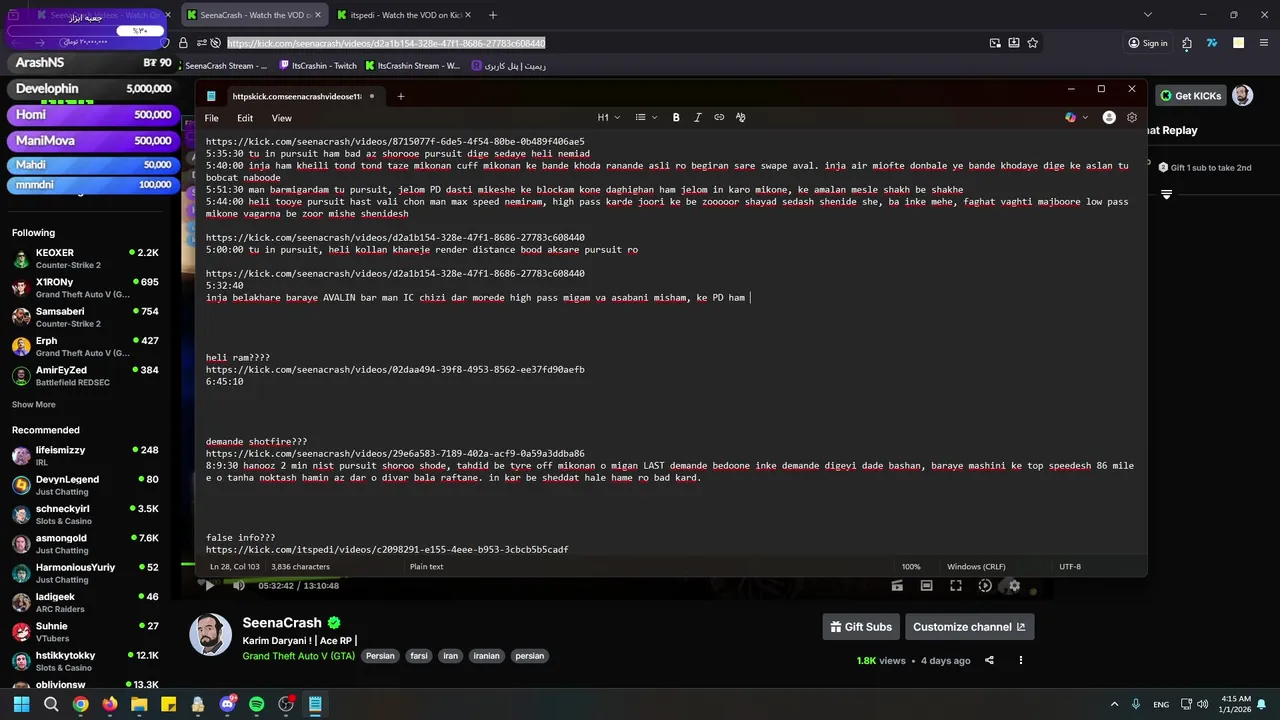The height and width of the screenshot is (720, 1280).
Task: Play the Kick video
Action: (x=209, y=586)
